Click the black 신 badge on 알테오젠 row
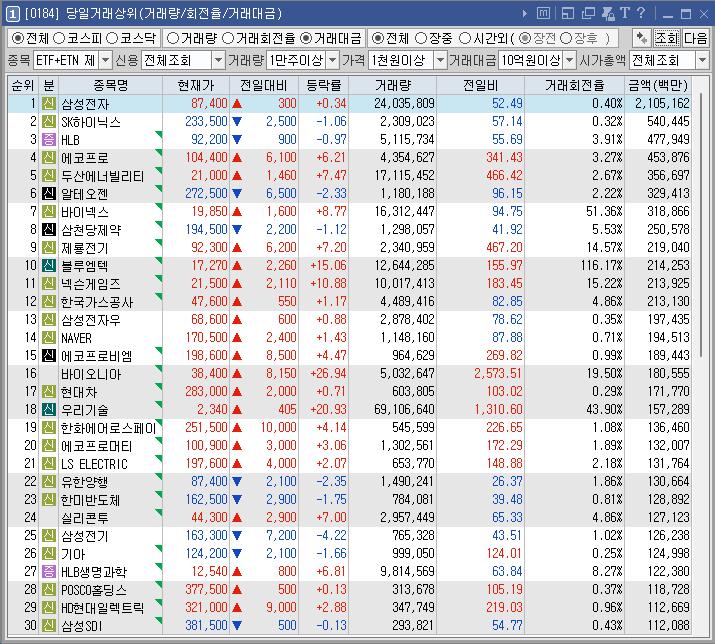 click(x=49, y=193)
